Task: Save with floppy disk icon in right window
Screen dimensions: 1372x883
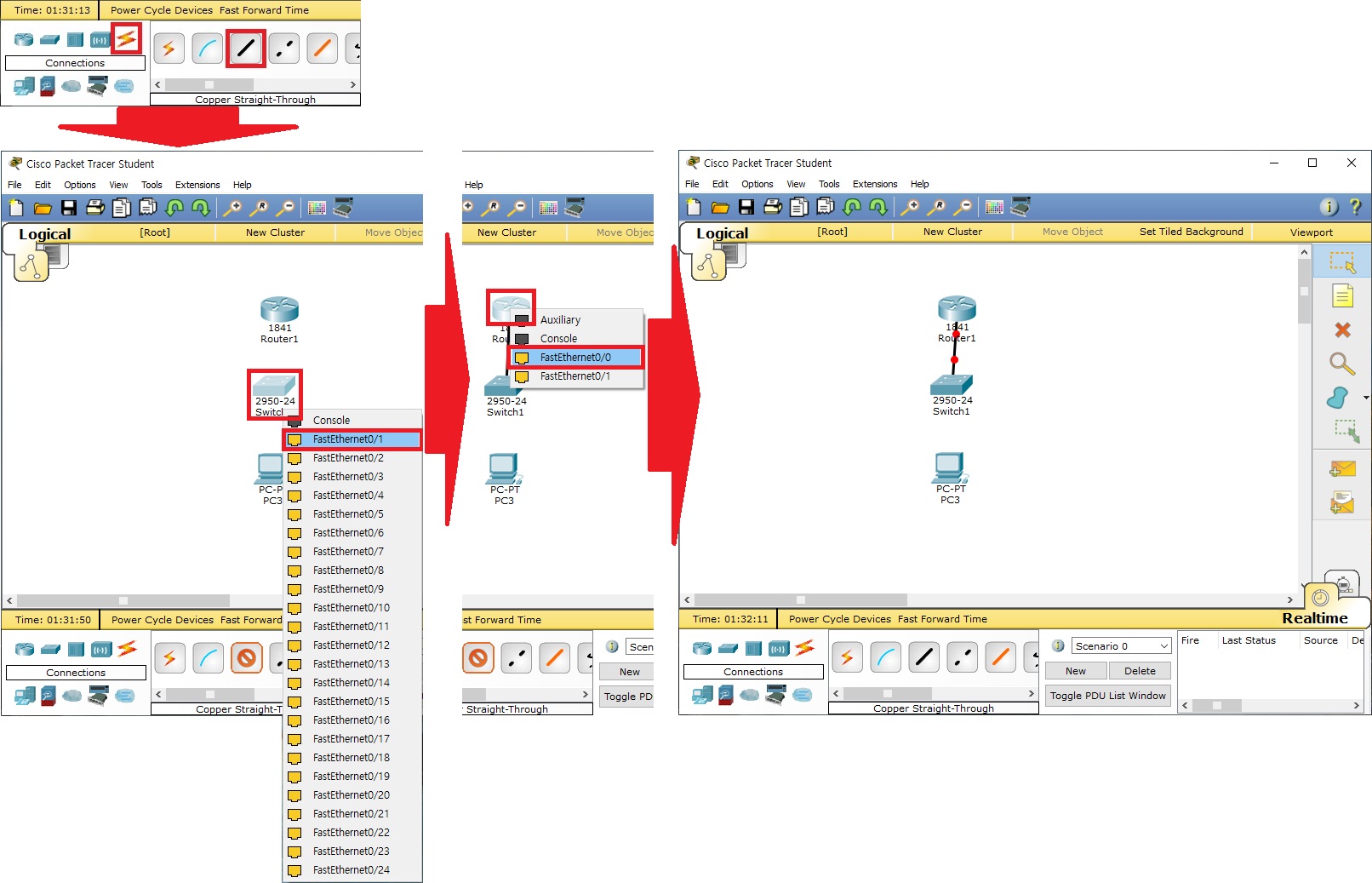Action: (746, 207)
